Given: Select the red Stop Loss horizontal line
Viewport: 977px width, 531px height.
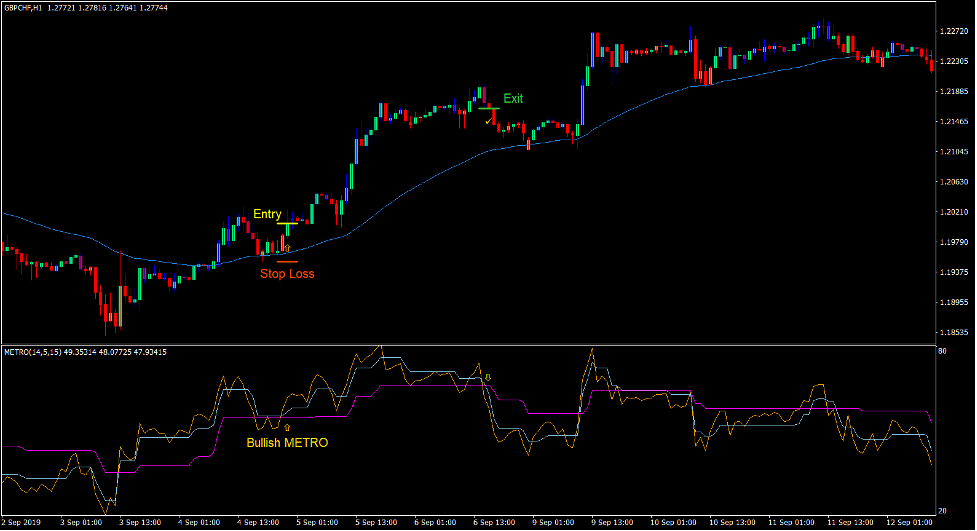Looking at the screenshot, I should (x=287, y=261).
